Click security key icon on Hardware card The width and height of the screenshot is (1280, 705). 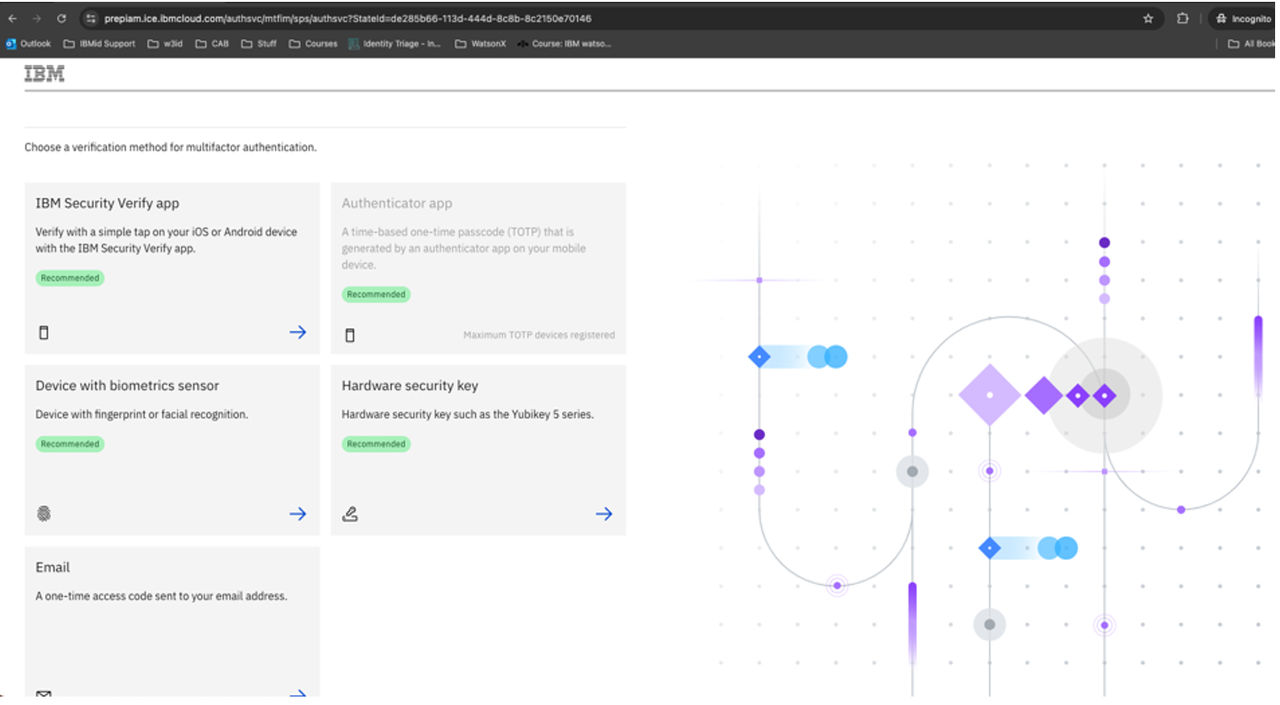click(350, 514)
